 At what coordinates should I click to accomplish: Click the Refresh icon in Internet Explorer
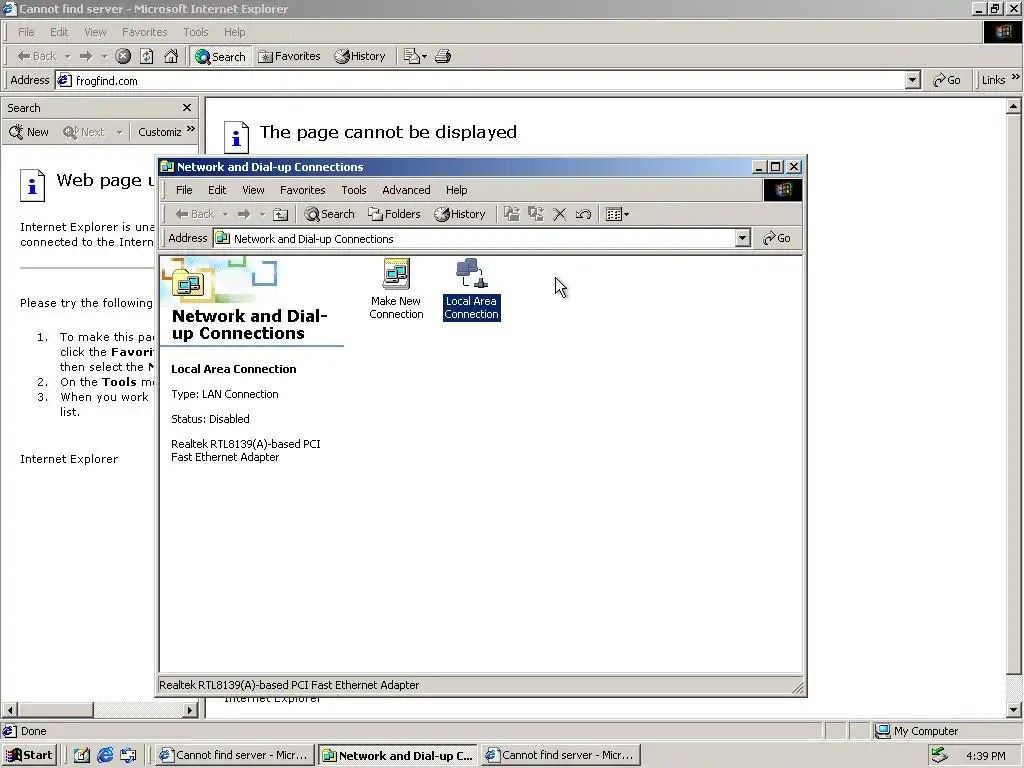click(147, 56)
